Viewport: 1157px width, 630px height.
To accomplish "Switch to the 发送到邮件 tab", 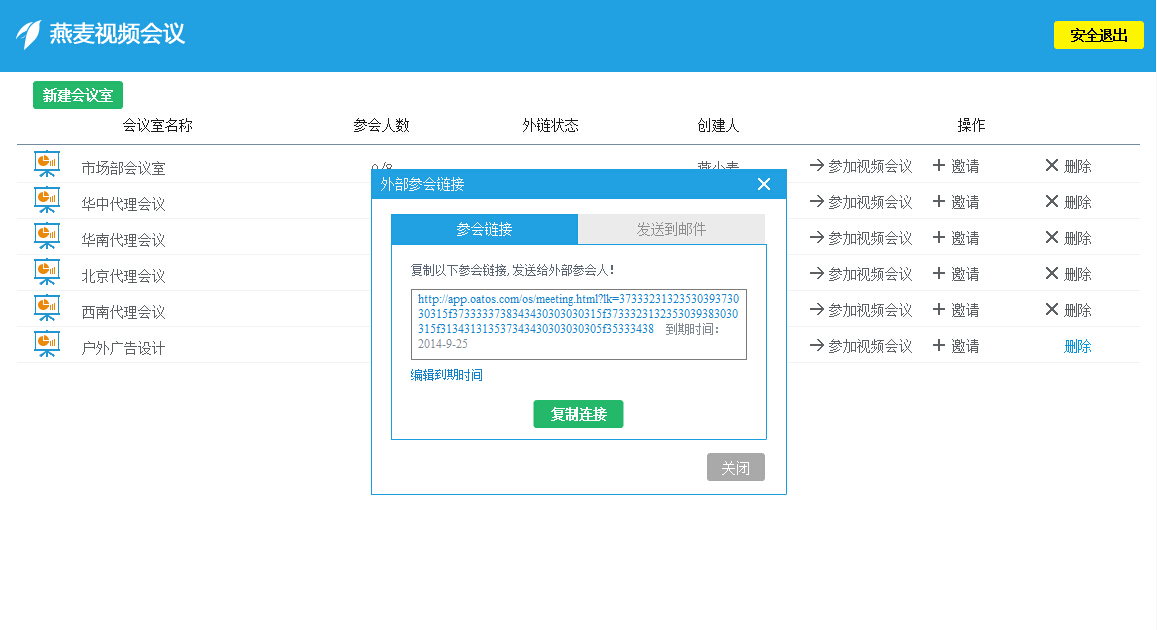I will click(x=671, y=229).
